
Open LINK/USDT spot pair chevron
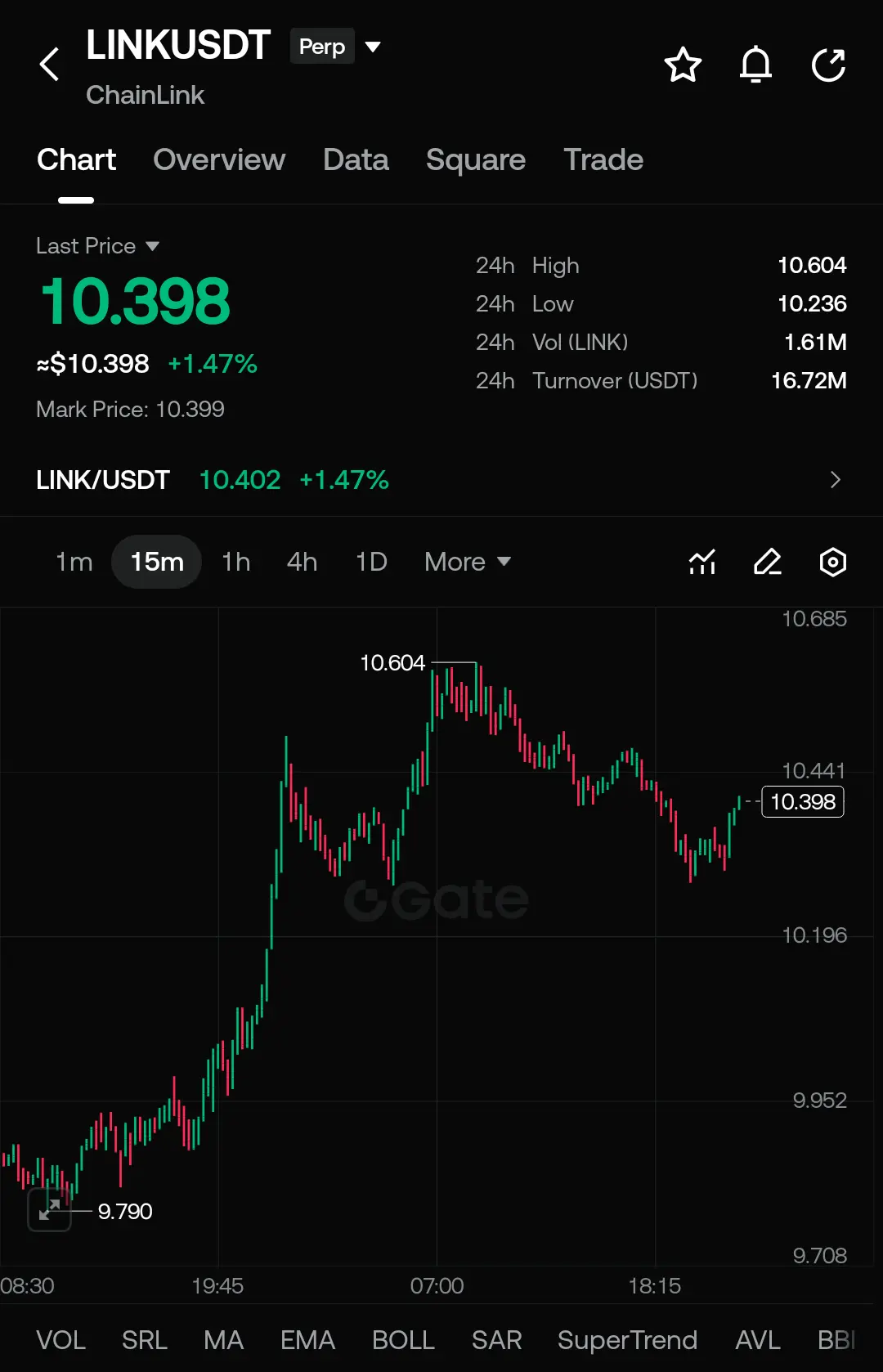835,480
